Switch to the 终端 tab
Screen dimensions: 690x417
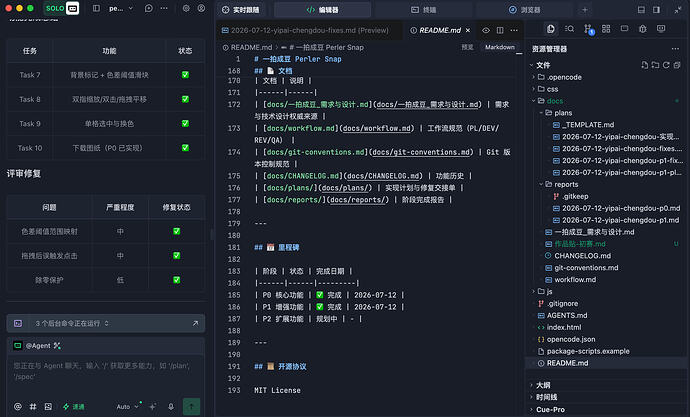pyautogui.click(x=424, y=10)
